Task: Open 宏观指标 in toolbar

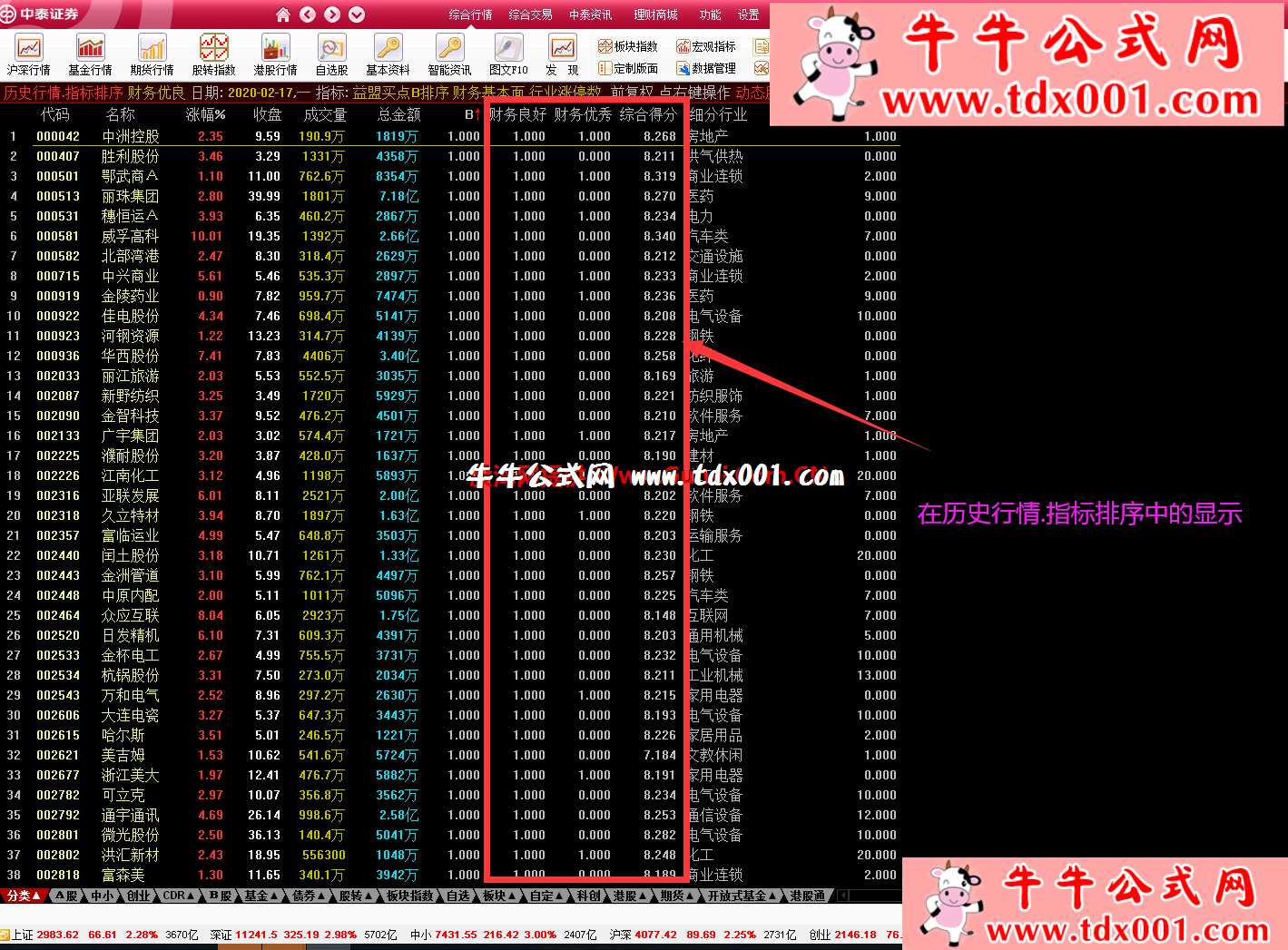Action: [x=706, y=46]
